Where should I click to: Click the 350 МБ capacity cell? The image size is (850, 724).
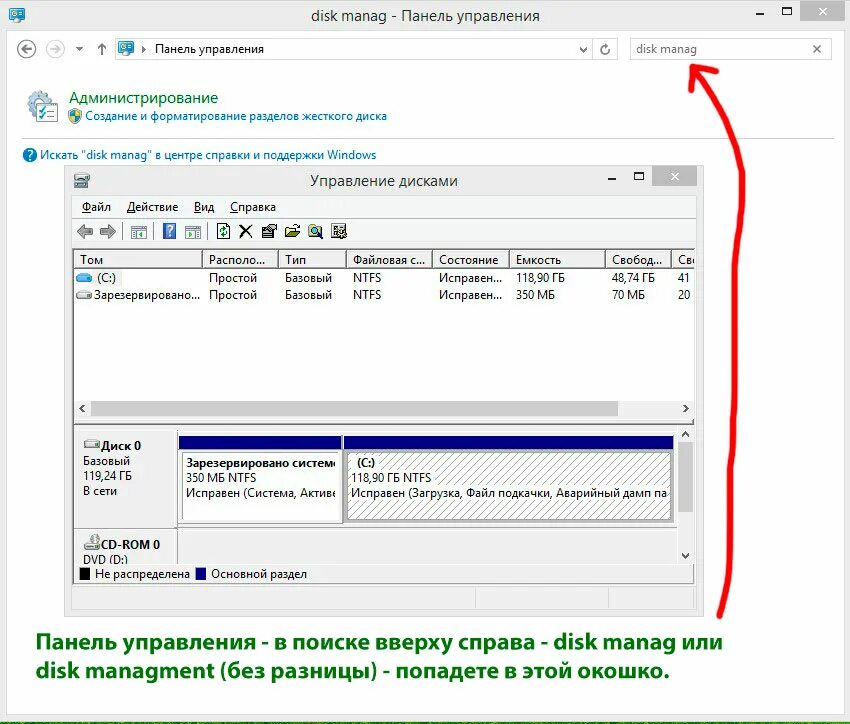535,295
